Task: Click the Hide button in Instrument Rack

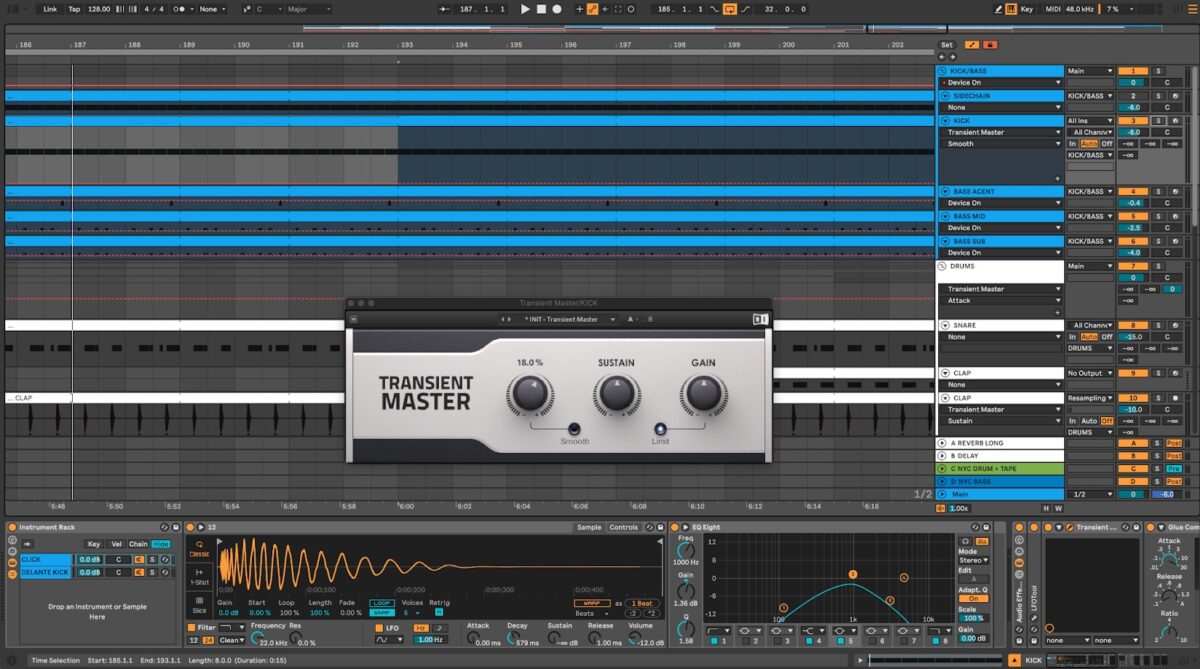Action: (161, 544)
